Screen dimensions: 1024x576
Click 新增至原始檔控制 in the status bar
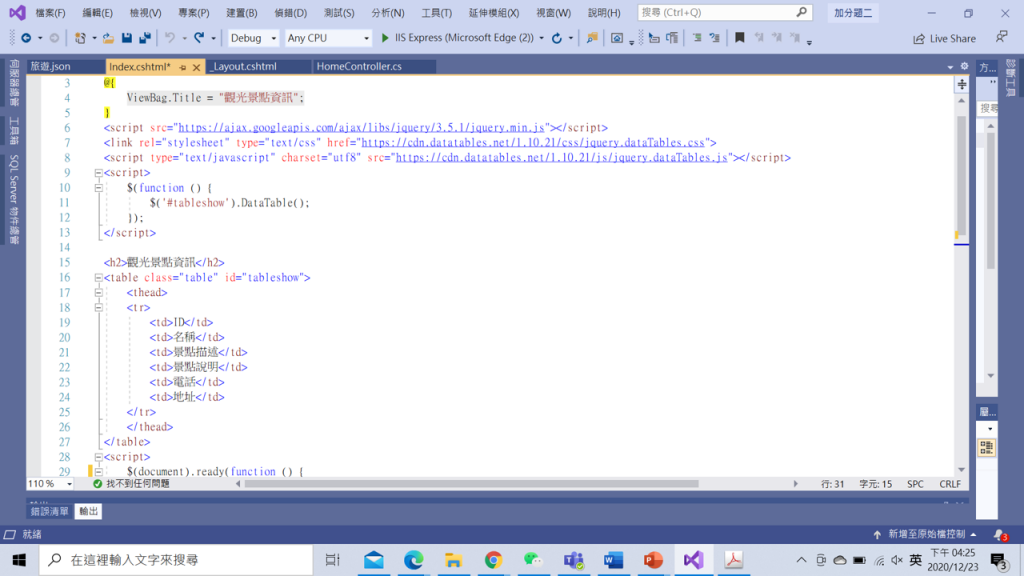click(926, 534)
